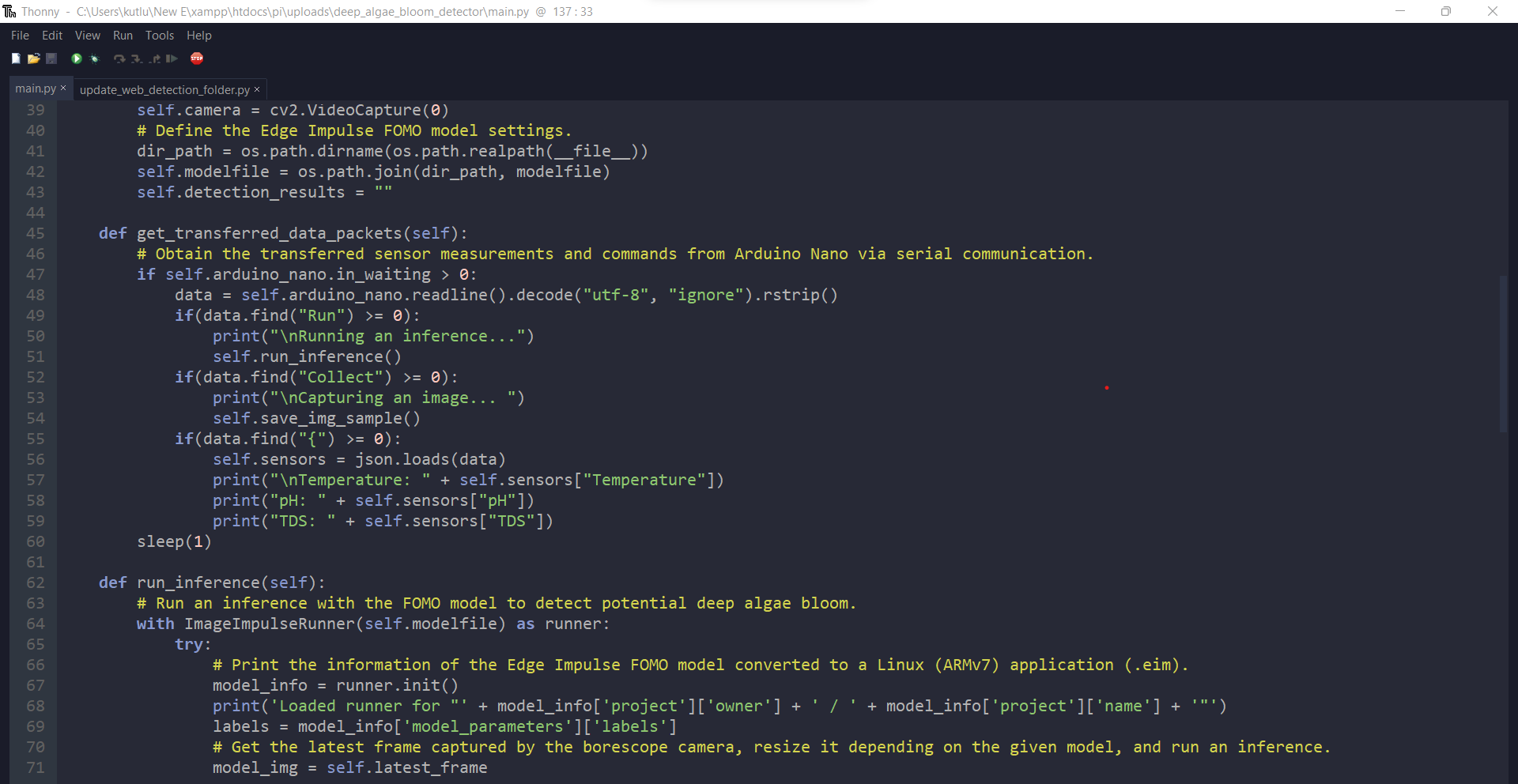Image resolution: width=1518 pixels, height=784 pixels.
Task: Step into the function call
Action: (x=137, y=58)
